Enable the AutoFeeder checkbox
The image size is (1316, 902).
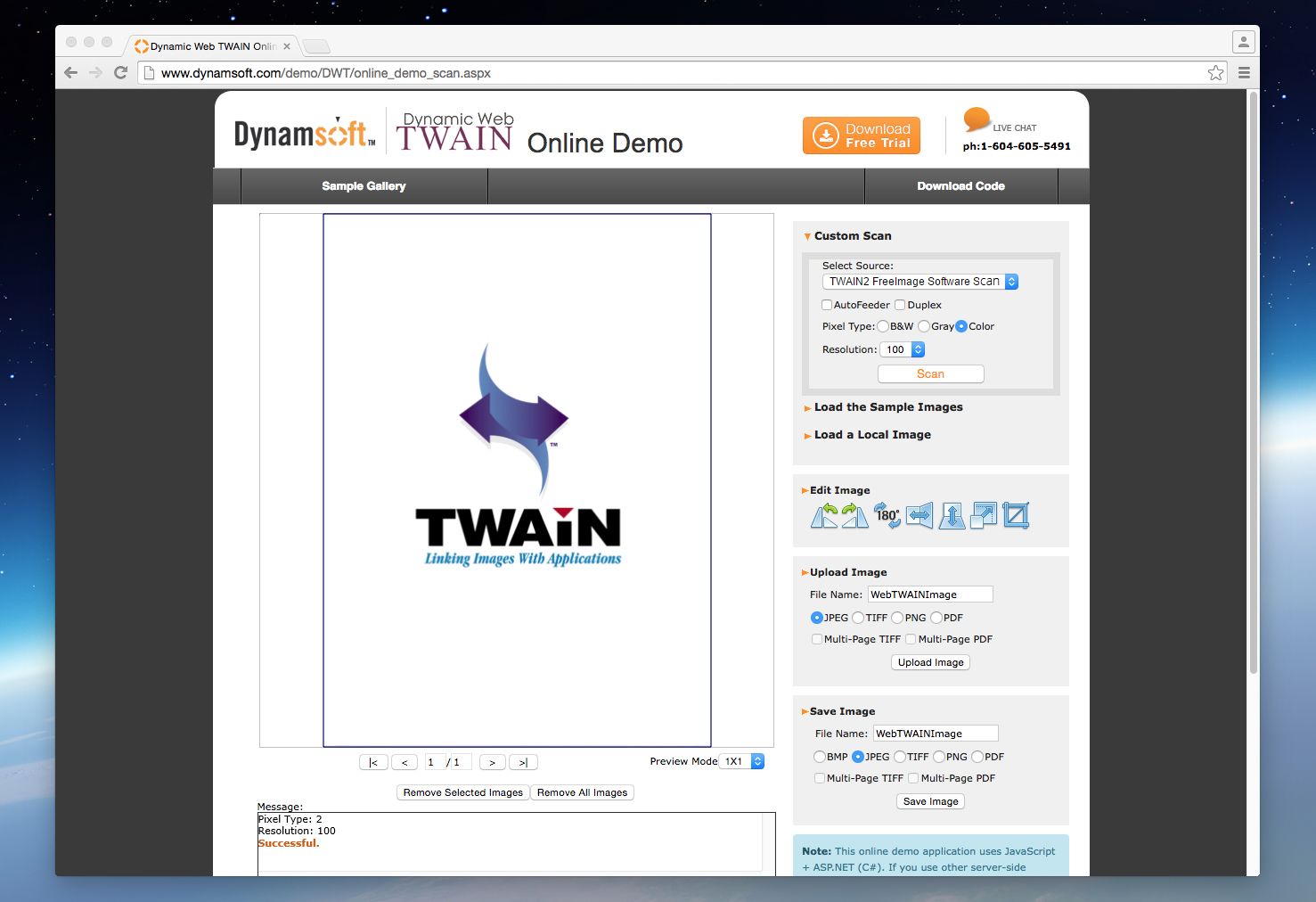[x=827, y=305]
